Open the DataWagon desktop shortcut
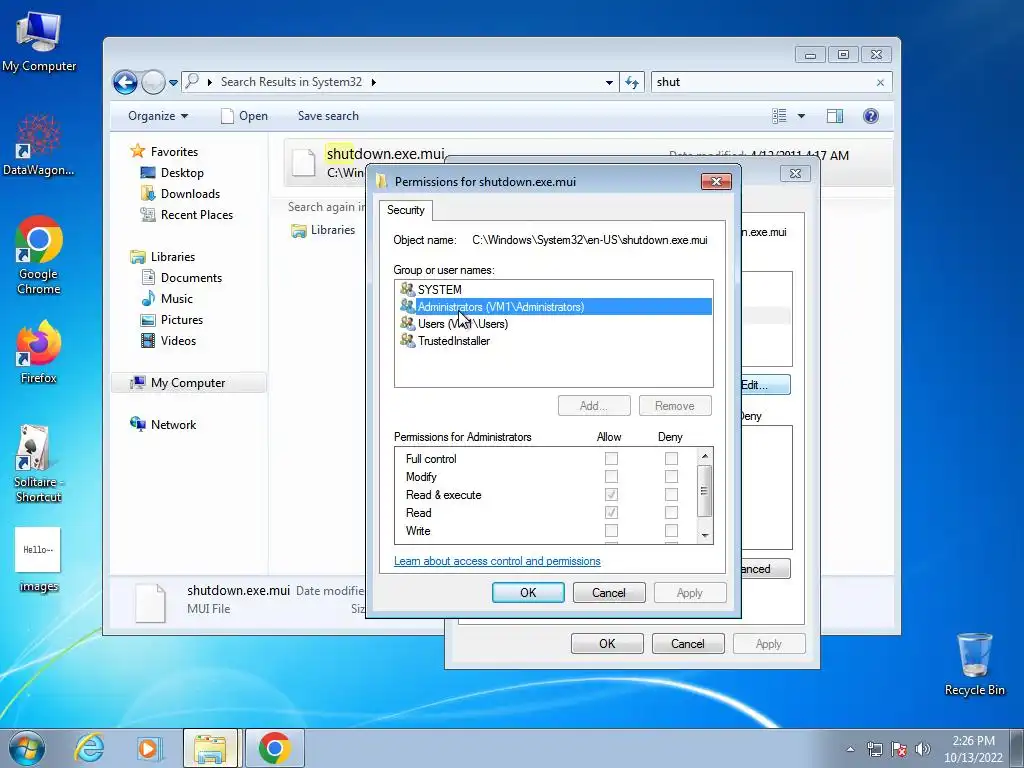 point(39,145)
